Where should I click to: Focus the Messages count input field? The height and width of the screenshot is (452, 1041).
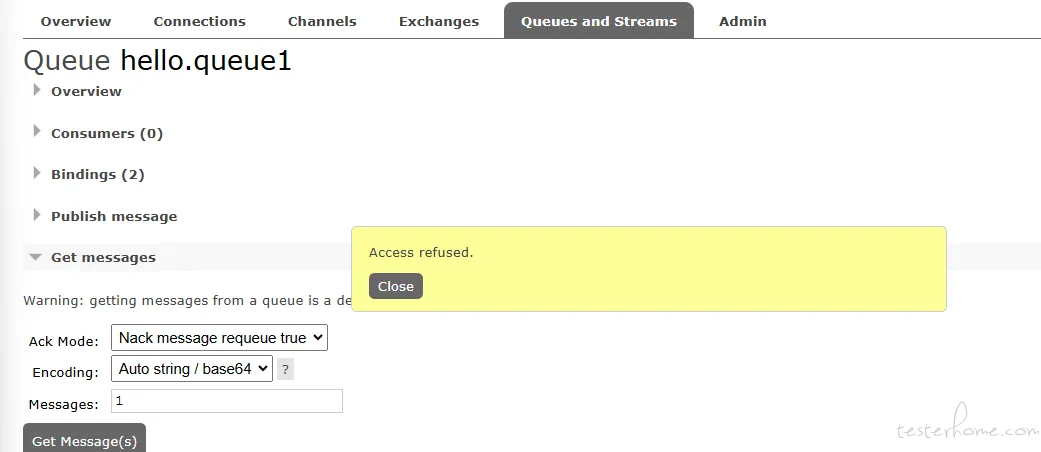[x=226, y=401]
